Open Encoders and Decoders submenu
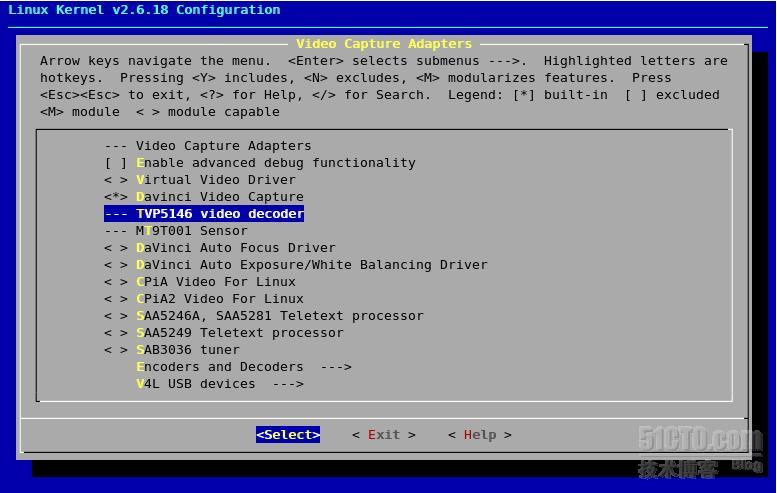Image resolution: width=777 pixels, height=493 pixels. point(244,367)
